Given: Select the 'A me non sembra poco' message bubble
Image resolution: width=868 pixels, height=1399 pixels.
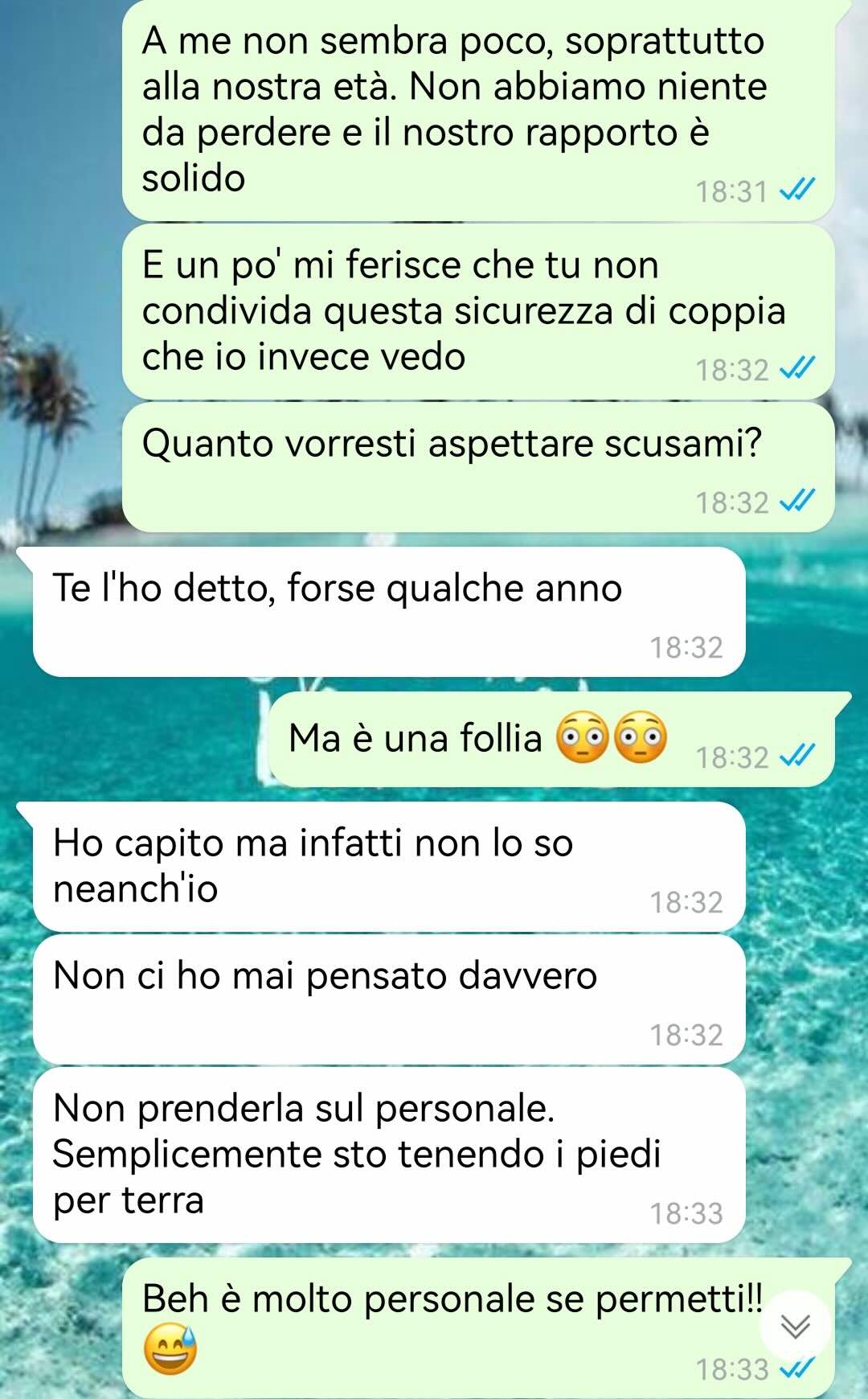Looking at the screenshot, I should click(x=478, y=110).
